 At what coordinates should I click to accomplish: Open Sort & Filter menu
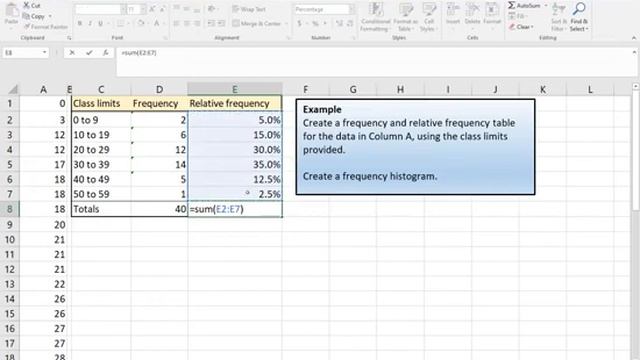pos(558,17)
